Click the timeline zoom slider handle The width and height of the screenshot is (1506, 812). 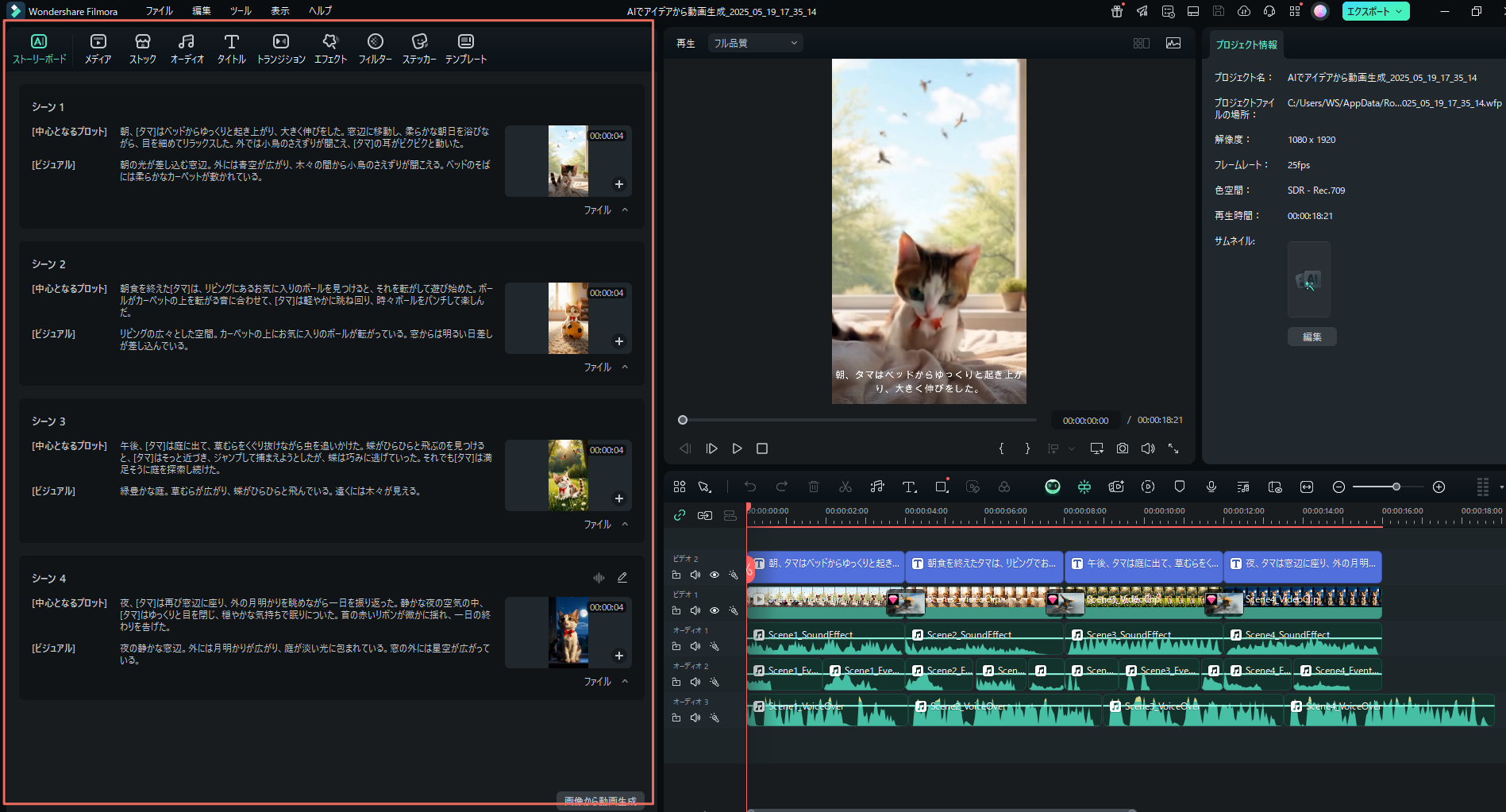[x=1396, y=487]
